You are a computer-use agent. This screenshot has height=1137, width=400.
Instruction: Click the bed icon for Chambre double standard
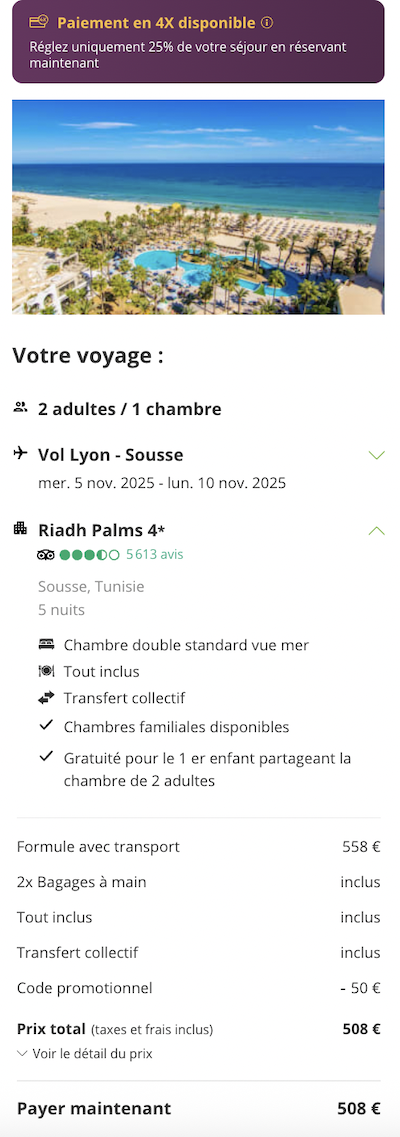(46, 644)
